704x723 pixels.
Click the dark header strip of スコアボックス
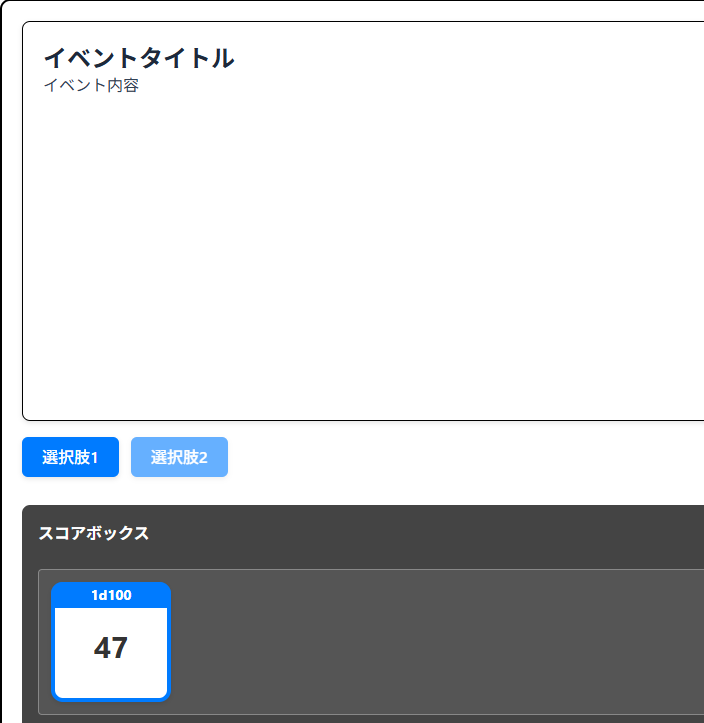[400, 533]
